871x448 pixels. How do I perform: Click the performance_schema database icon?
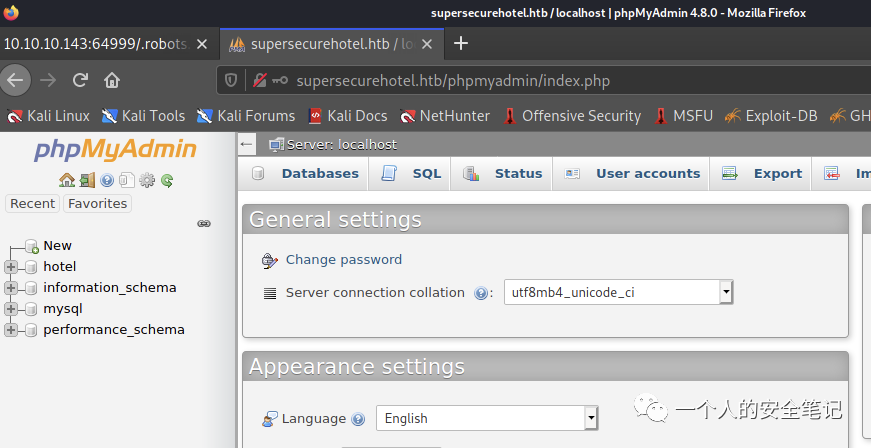tap(31, 330)
